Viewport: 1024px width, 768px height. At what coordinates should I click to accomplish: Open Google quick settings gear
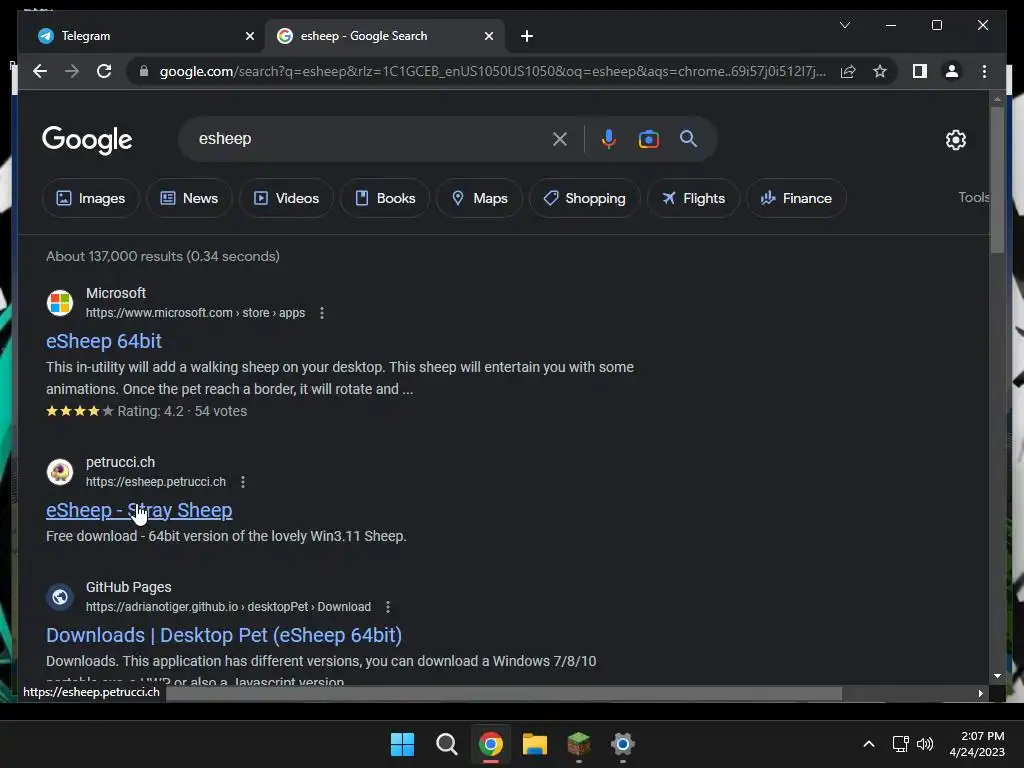955,139
